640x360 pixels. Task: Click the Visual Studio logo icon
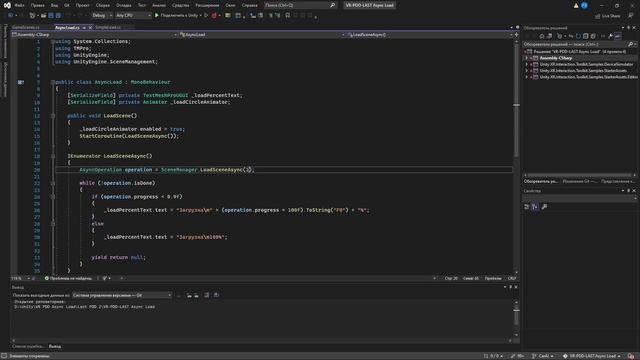tap(7, 5)
